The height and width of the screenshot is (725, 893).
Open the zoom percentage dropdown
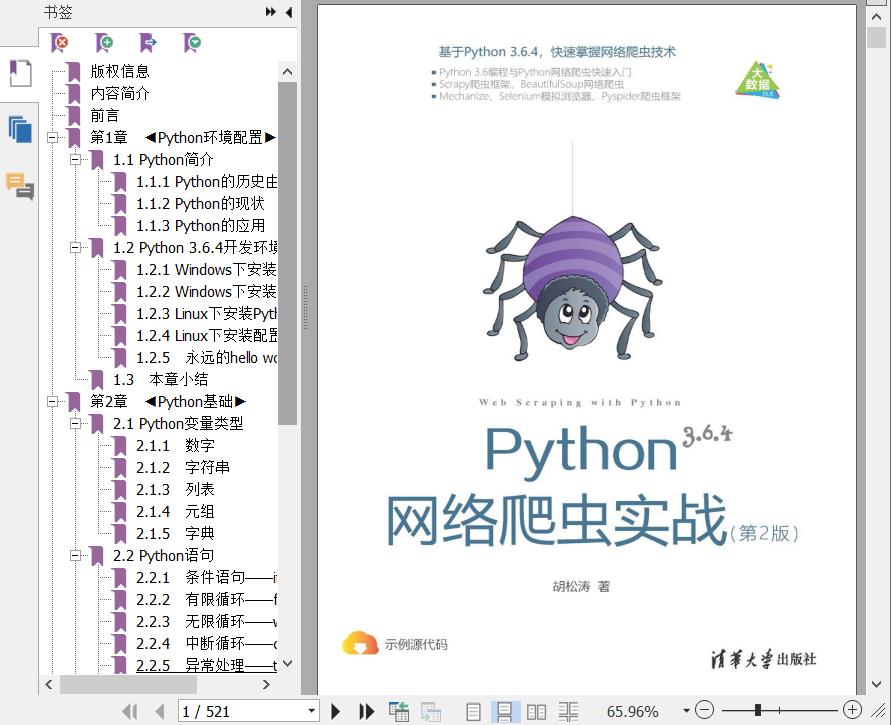coord(686,711)
